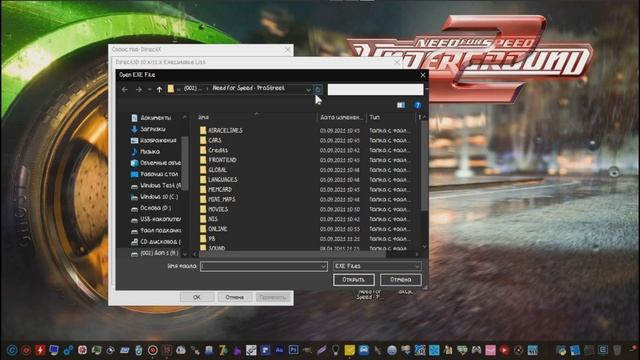Click the light bulb taskbar icon

click(335, 350)
